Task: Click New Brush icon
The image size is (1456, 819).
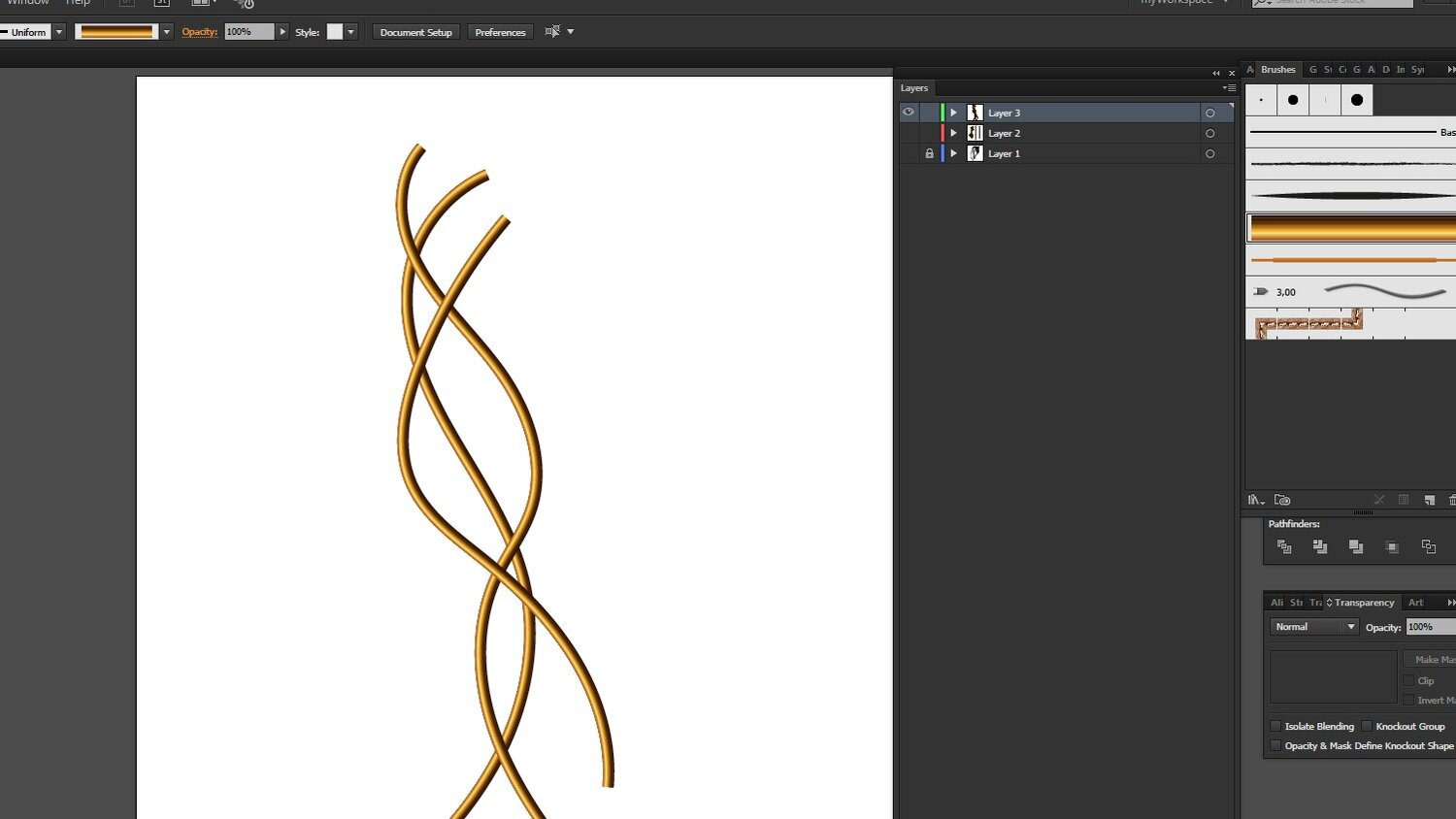Action: [1429, 500]
